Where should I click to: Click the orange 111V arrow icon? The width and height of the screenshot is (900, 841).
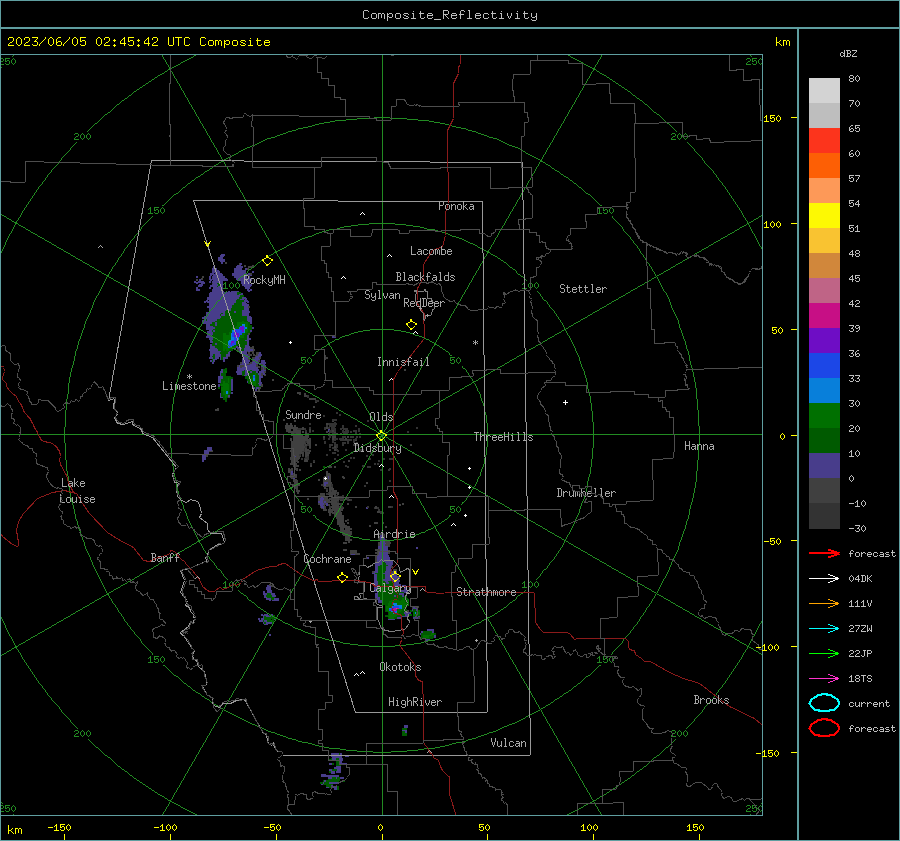click(x=824, y=603)
